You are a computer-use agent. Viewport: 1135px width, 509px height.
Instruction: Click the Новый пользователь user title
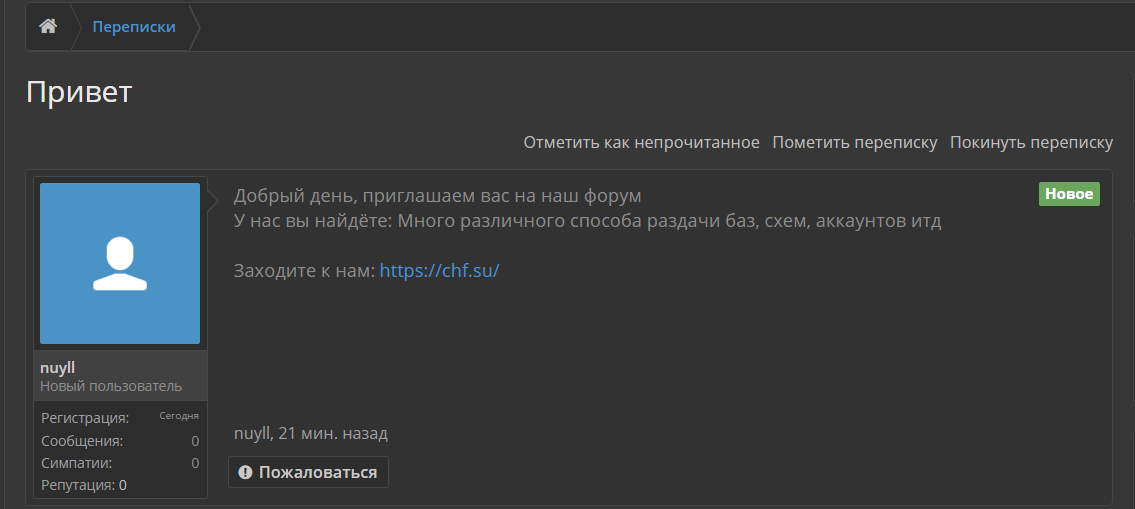pos(111,386)
